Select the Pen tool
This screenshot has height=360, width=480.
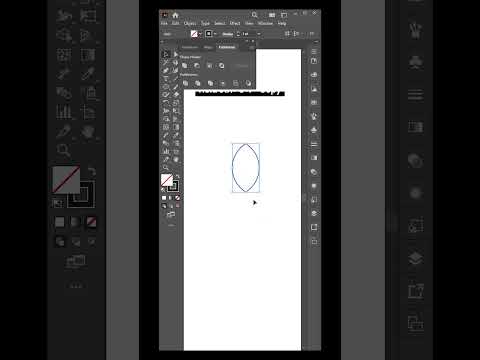(166, 70)
